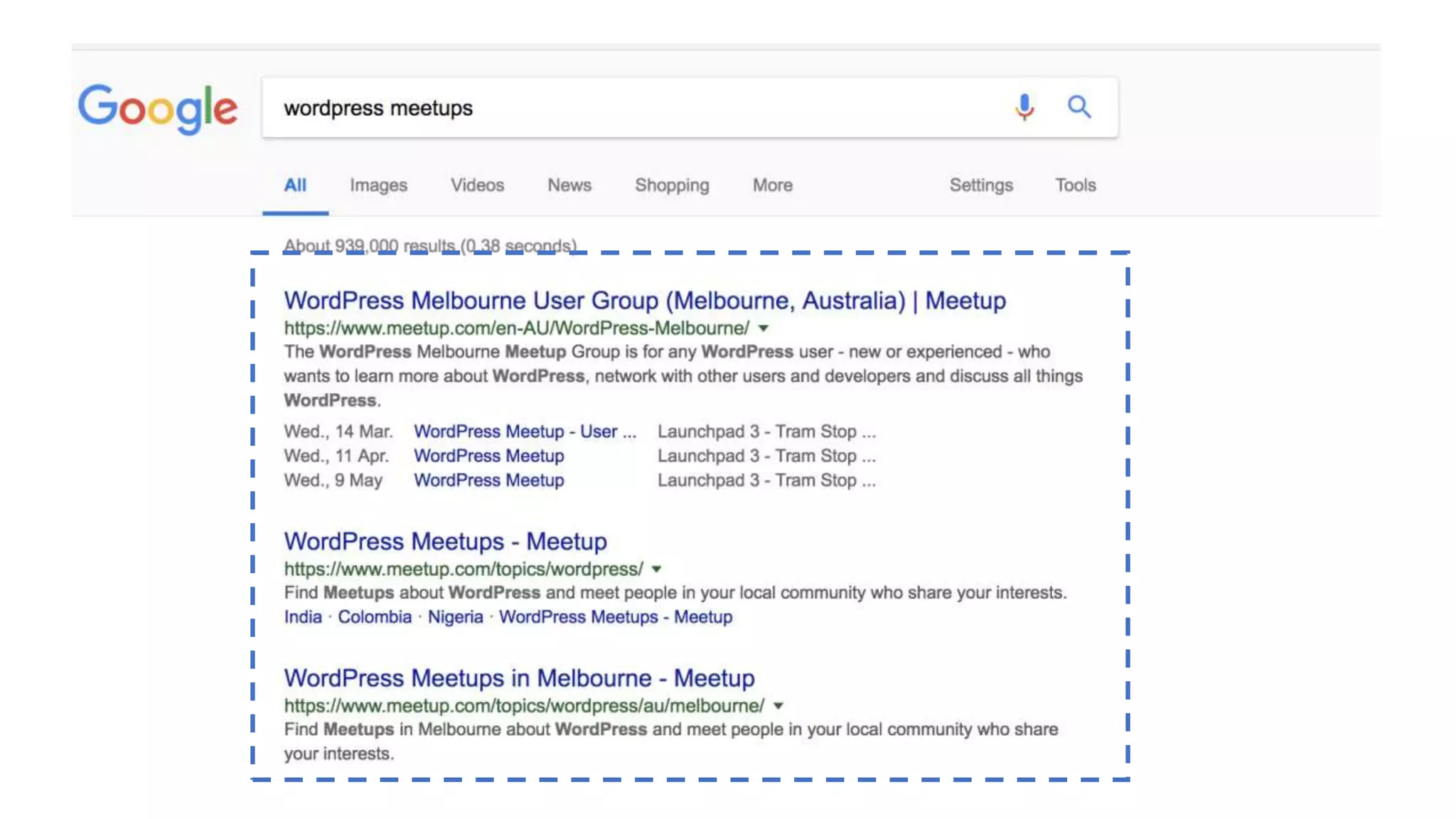
Task: Expand the dropdown arrow beside the WordPress-Melbourne URL
Action: click(764, 328)
